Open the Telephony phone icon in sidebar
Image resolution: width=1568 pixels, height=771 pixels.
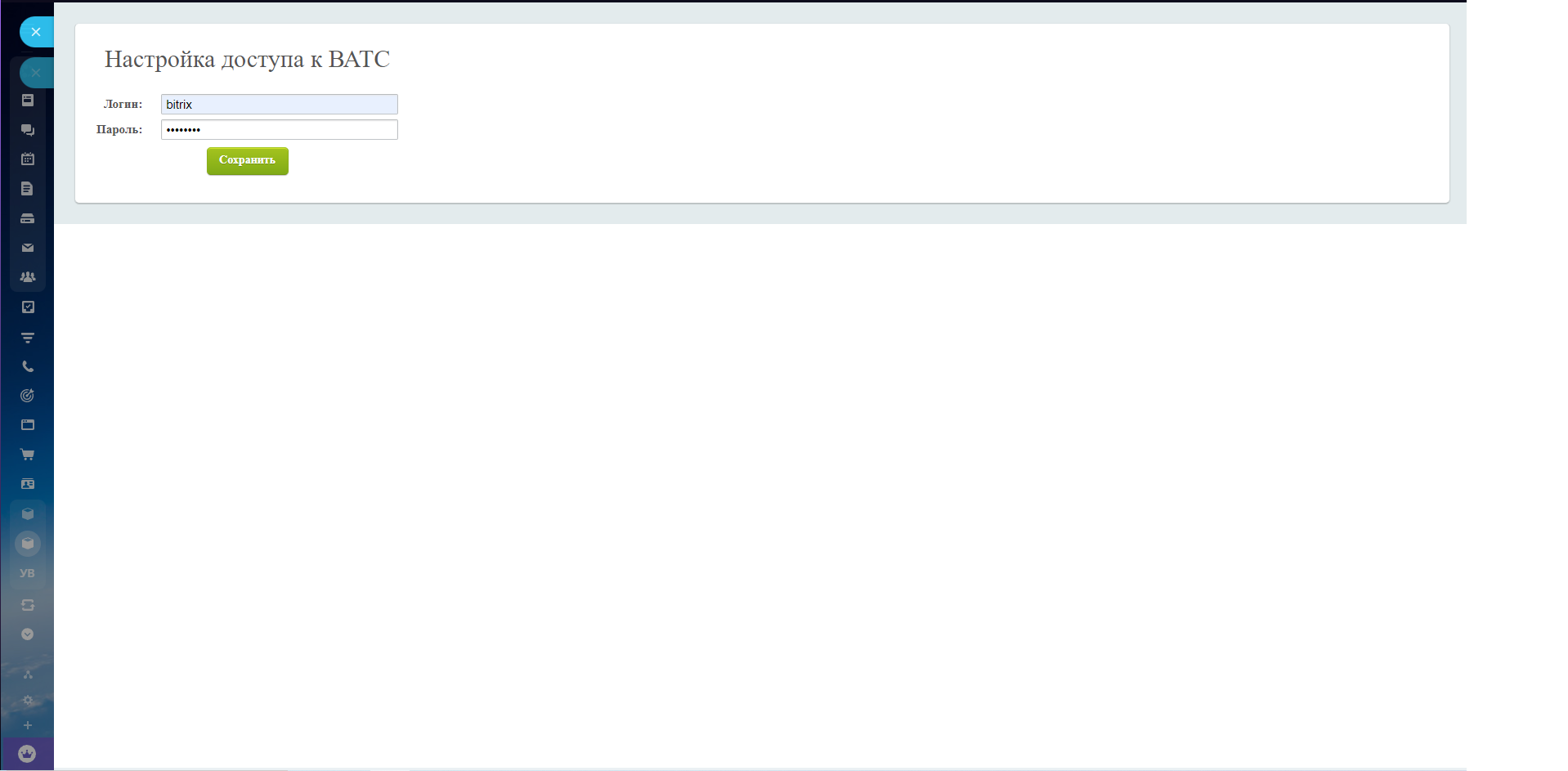(x=28, y=367)
